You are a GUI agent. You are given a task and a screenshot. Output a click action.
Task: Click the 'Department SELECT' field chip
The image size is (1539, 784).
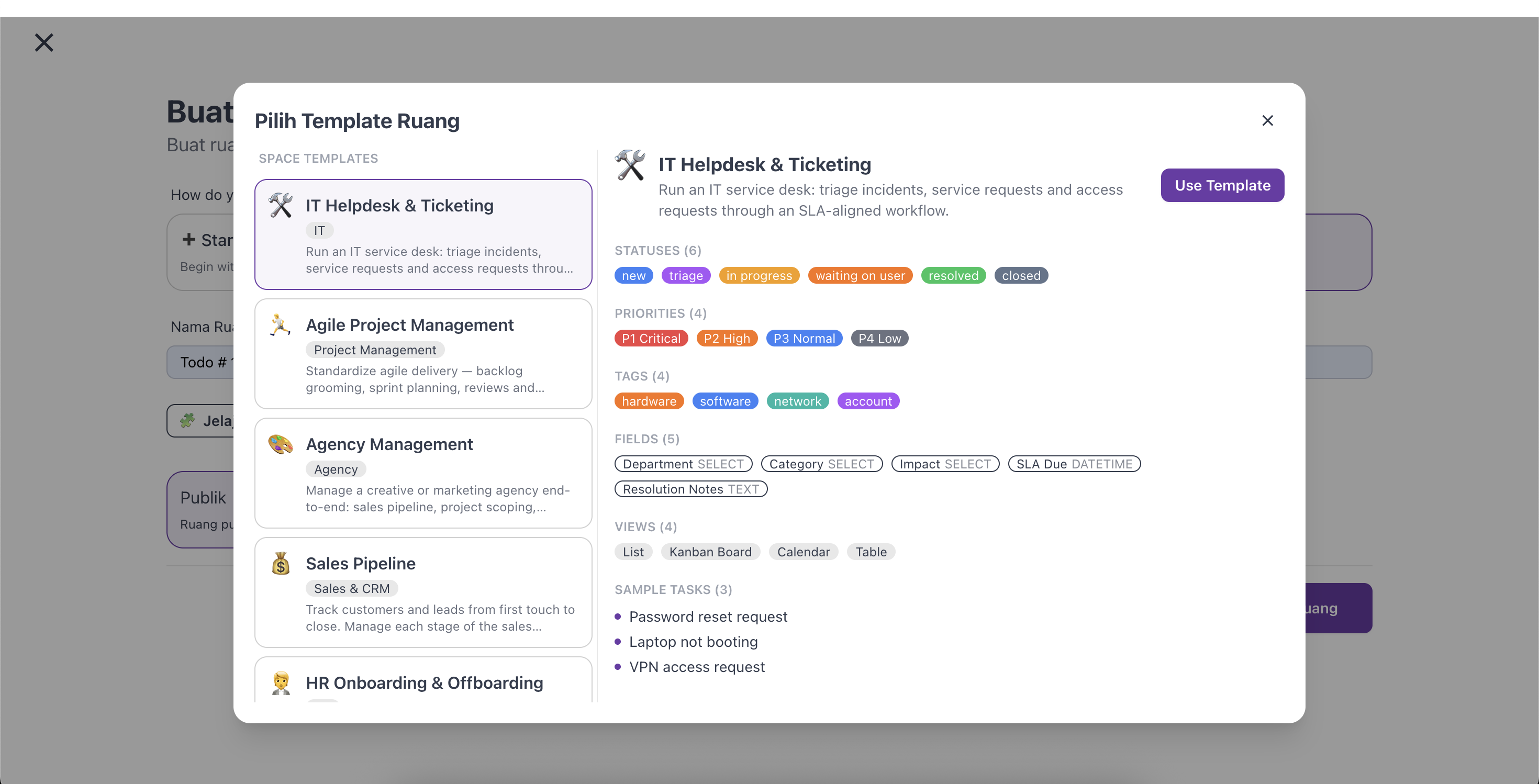[684, 464]
